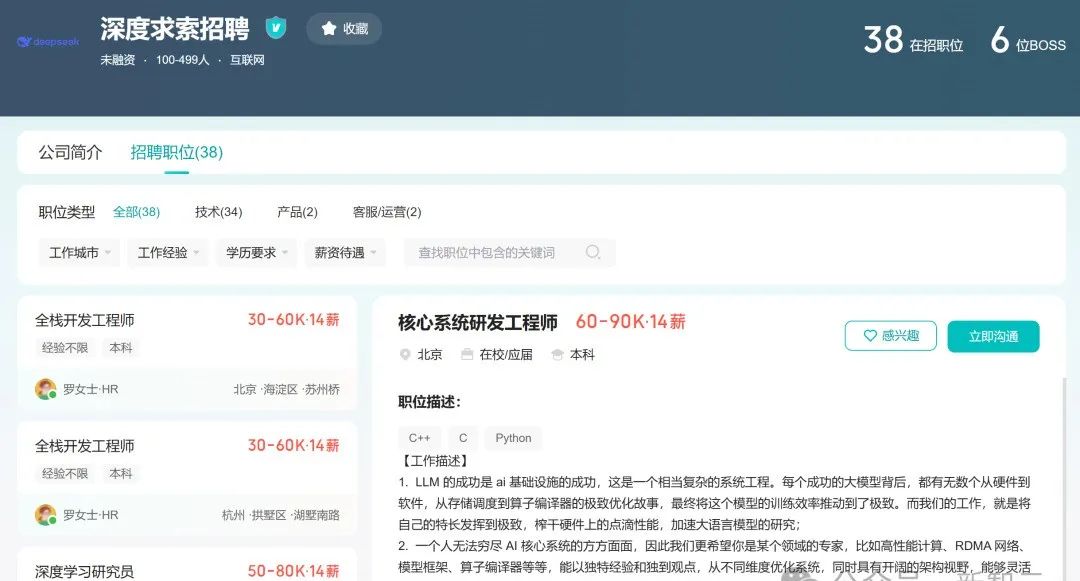Click the job detail panel scrollbar
The width and height of the screenshot is (1080, 581).
[1063, 478]
